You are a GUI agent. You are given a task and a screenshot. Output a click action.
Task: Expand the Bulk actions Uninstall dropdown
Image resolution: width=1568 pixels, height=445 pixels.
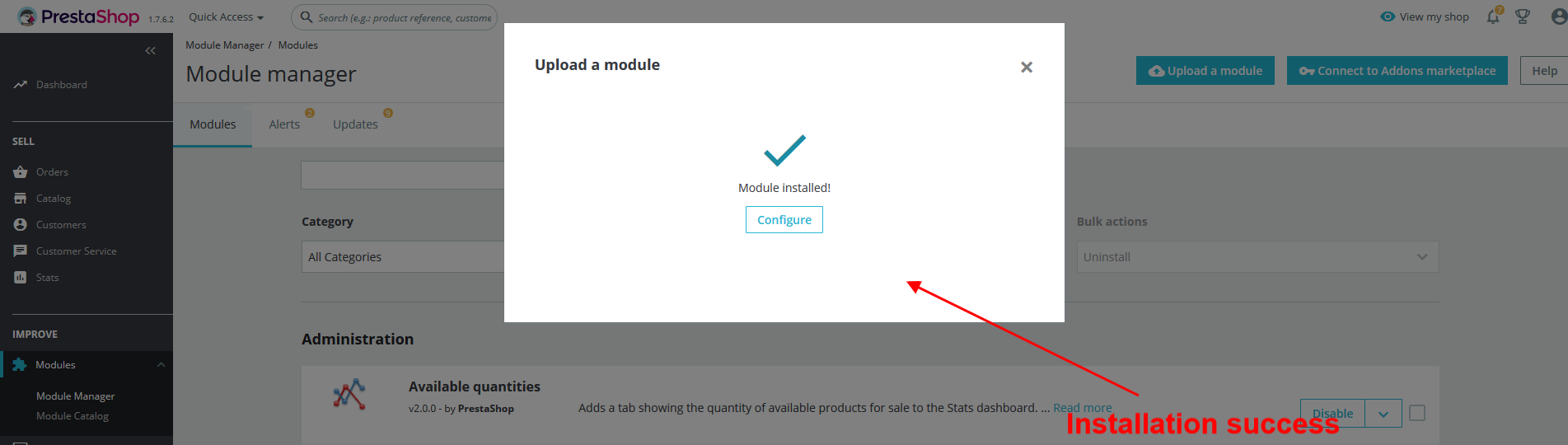coord(1257,257)
